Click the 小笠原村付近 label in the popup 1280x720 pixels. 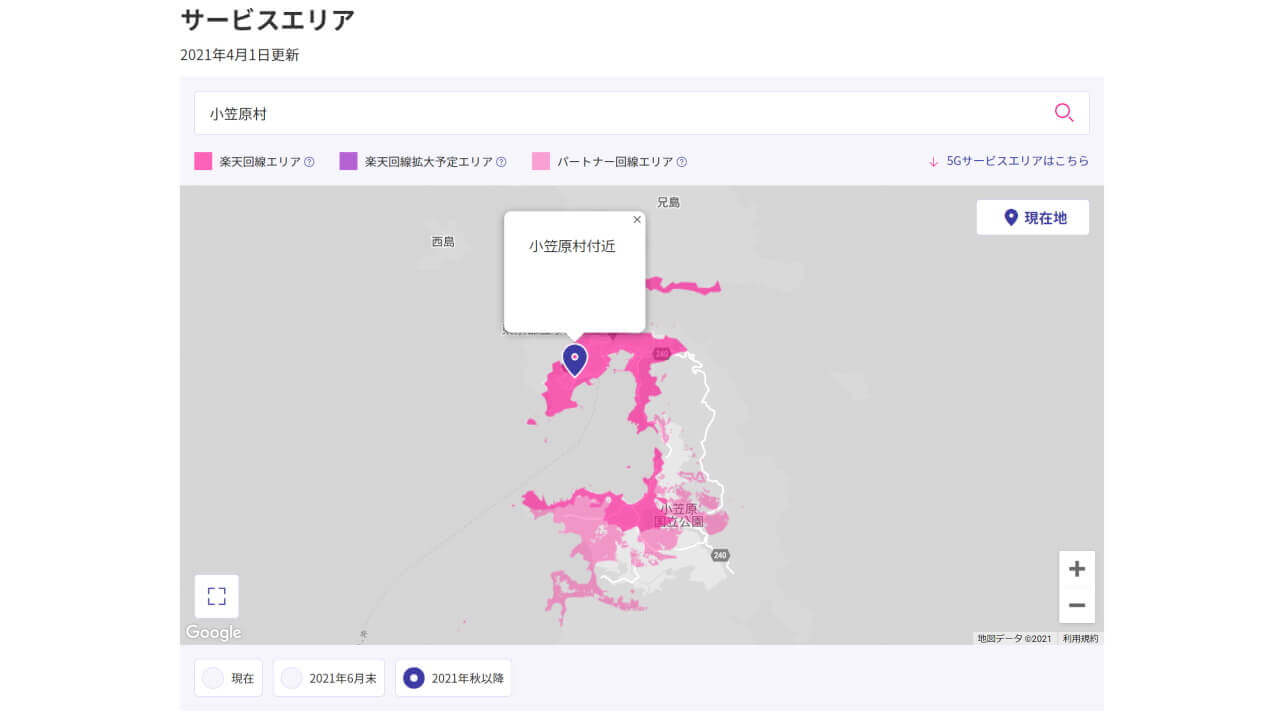pos(570,244)
